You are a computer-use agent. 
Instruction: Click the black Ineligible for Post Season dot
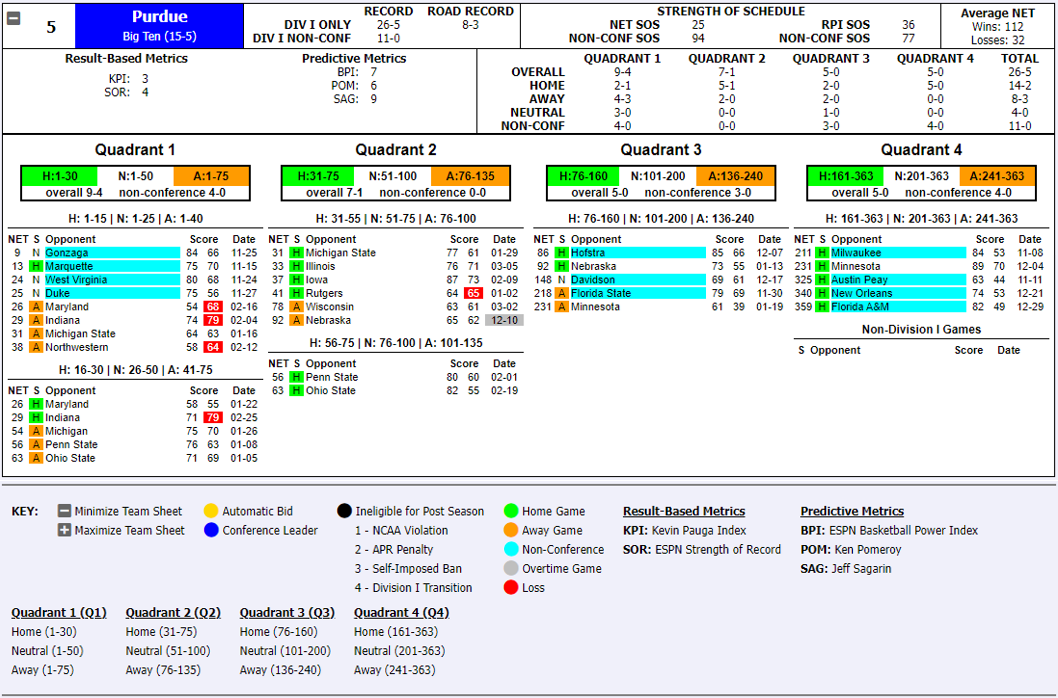click(344, 511)
